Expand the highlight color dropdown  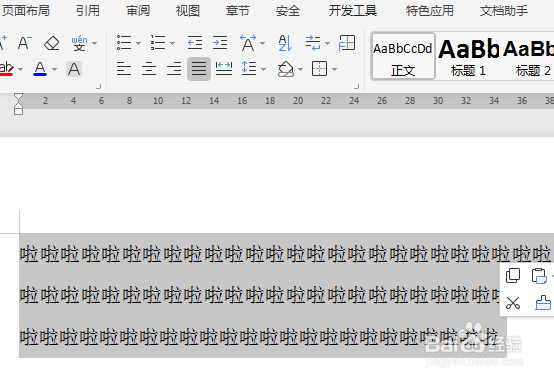coord(20,69)
